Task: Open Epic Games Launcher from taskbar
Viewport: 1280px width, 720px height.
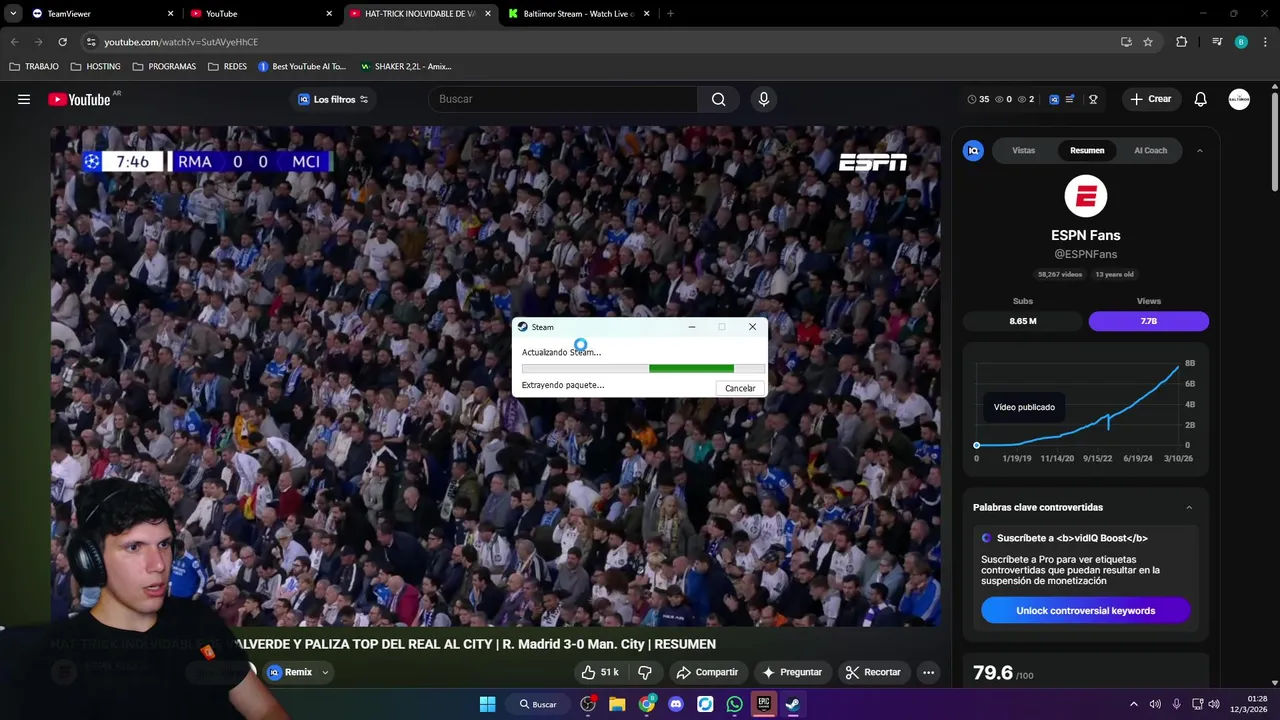Action: (x=764, y=704)
